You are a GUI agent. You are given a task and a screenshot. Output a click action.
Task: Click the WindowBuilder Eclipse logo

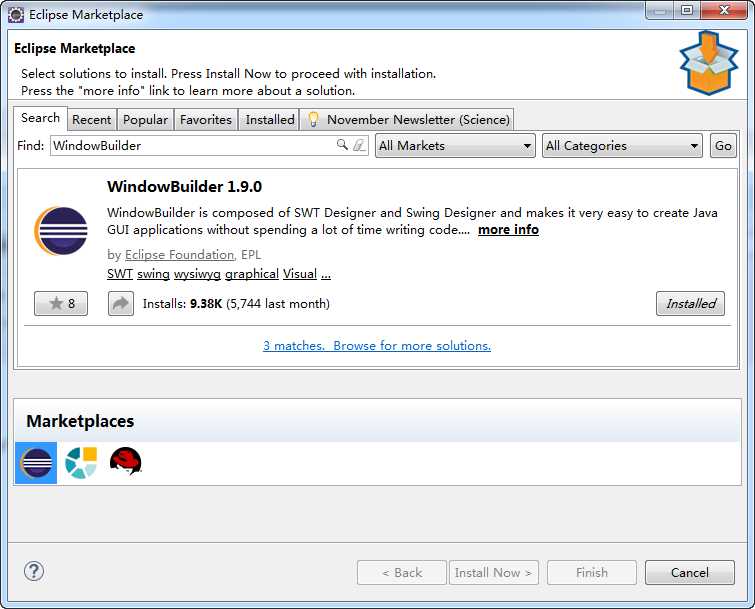61,231
